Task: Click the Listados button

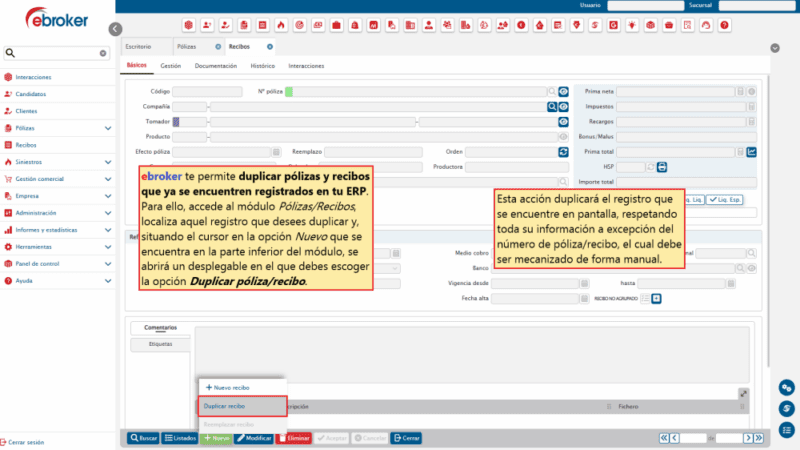Action: 180,438
